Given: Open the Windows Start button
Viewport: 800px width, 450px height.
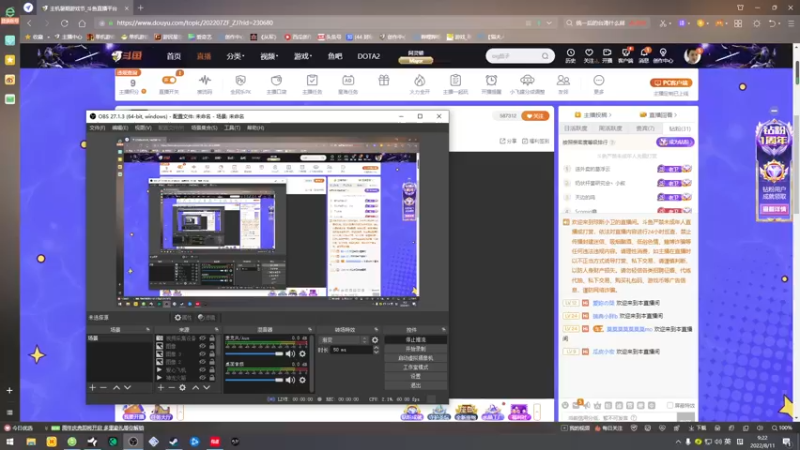Looking at the screenshot, I should (x=10, y=441).
